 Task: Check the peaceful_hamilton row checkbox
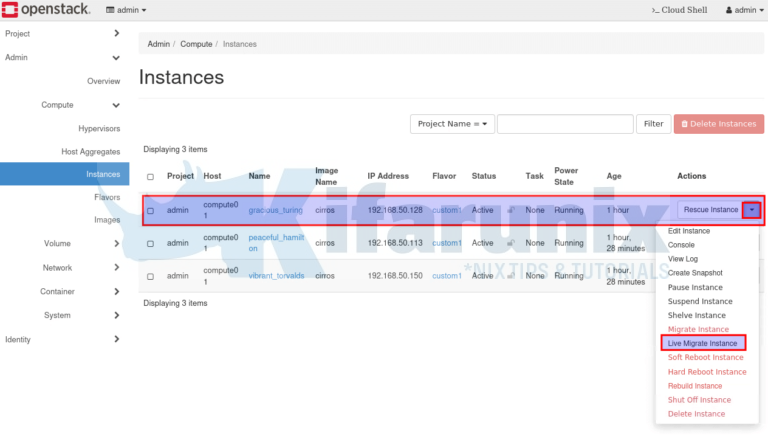pyautogui.click(x=150, y=244)
